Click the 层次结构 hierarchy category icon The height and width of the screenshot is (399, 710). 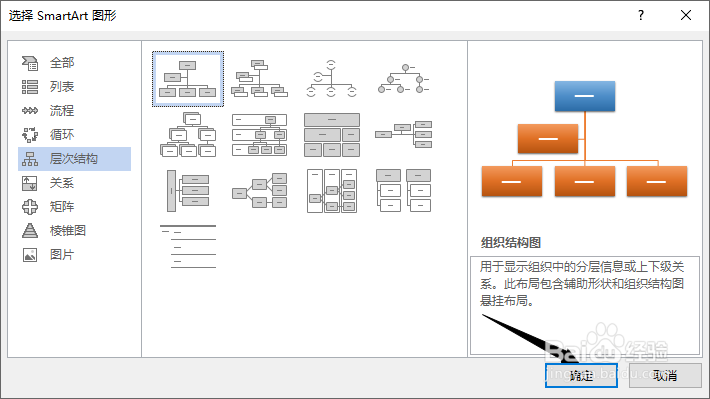pos(30,159)
